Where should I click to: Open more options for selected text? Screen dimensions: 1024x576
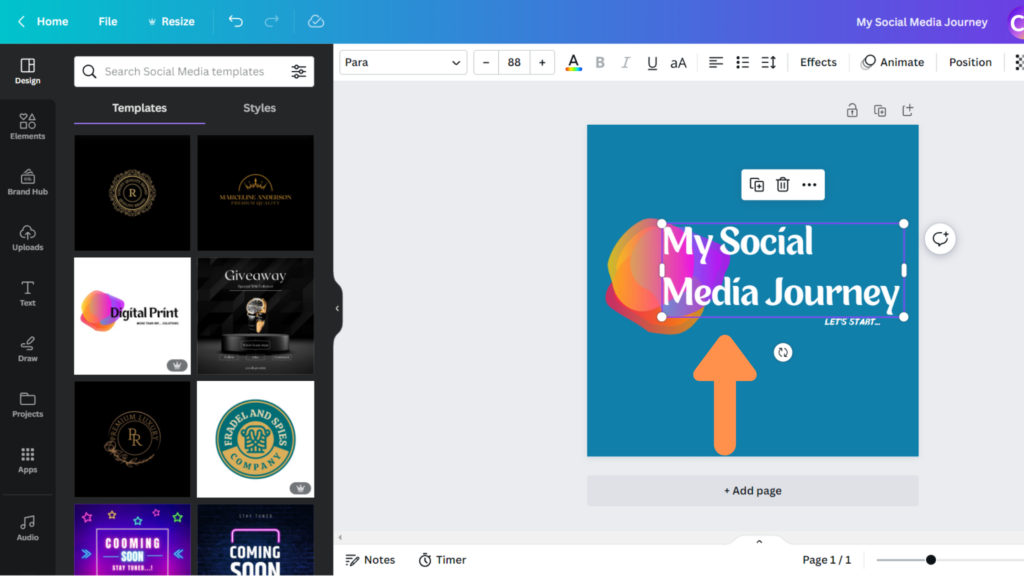pos(809,185)
